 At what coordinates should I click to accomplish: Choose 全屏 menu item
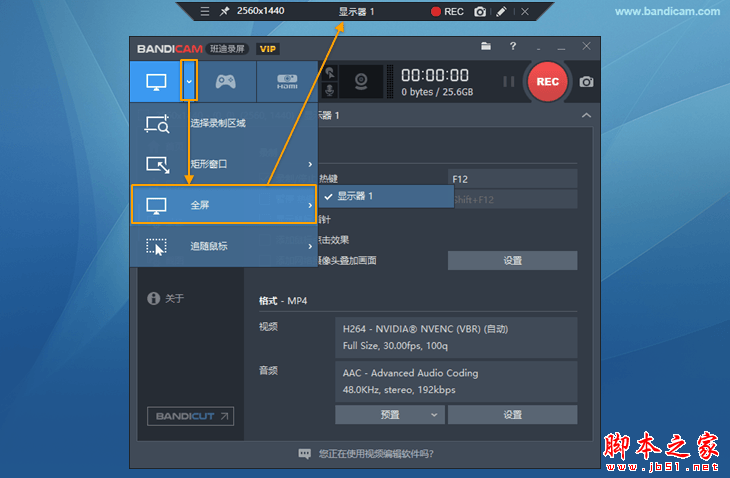[x=224, y=205]
